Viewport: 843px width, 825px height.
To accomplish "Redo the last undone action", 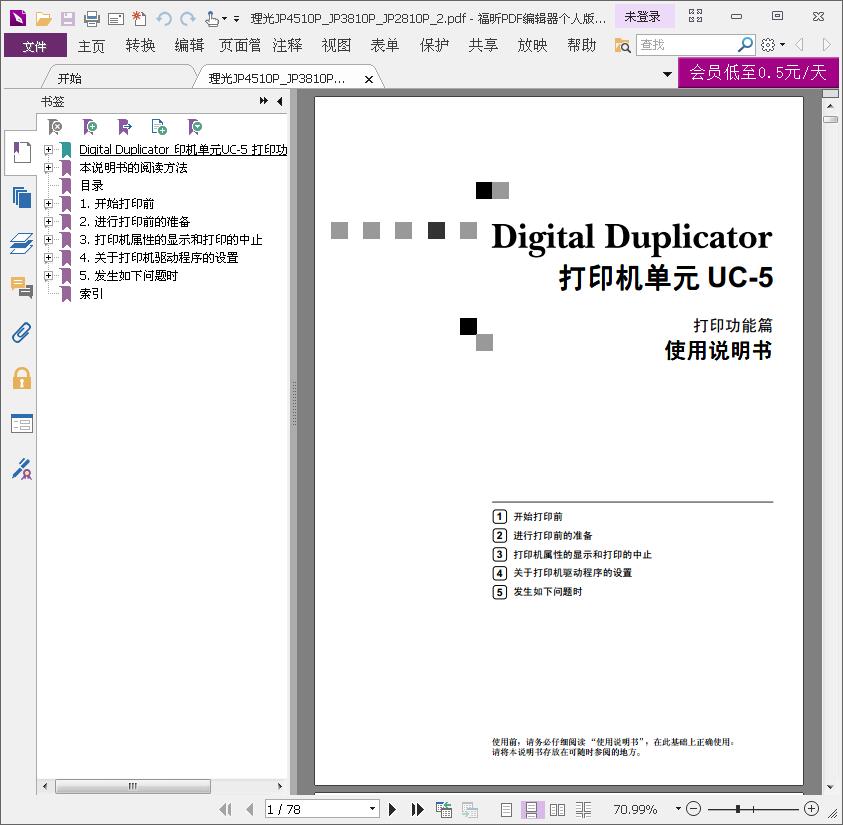I will pos(188,19).
